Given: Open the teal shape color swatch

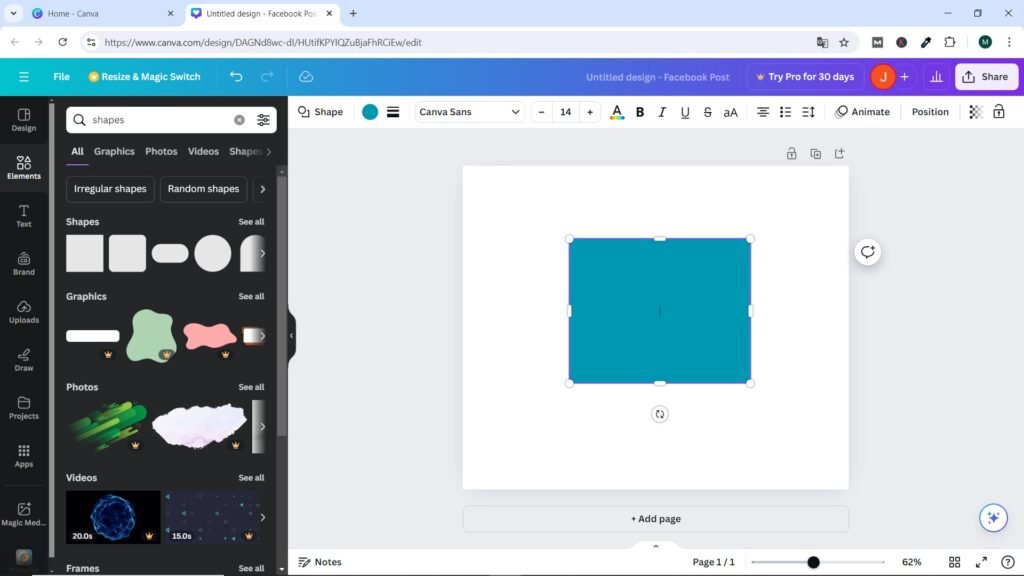Looking at the screenshot, I should click(370, 112).
